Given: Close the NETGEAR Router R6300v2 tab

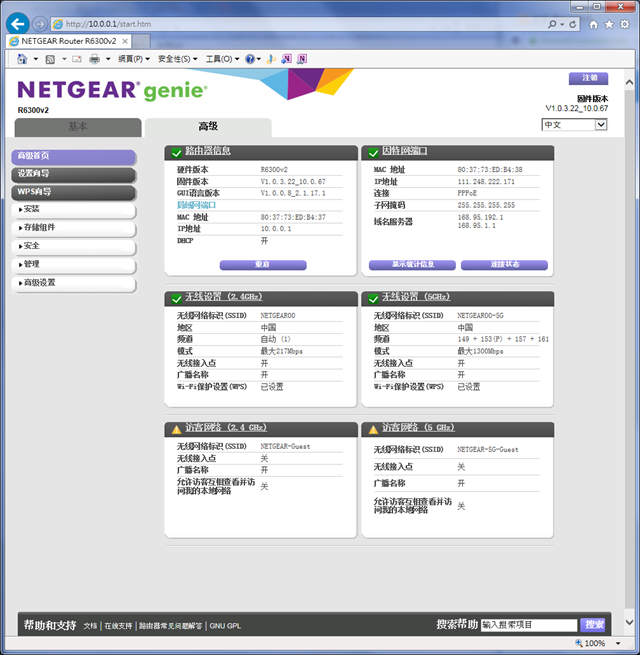Looking at the screenshot, I should (124, 41).
